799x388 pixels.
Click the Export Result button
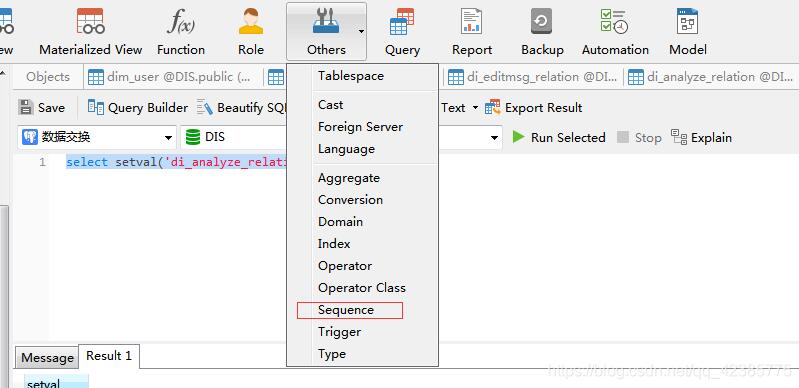[534, 108]
